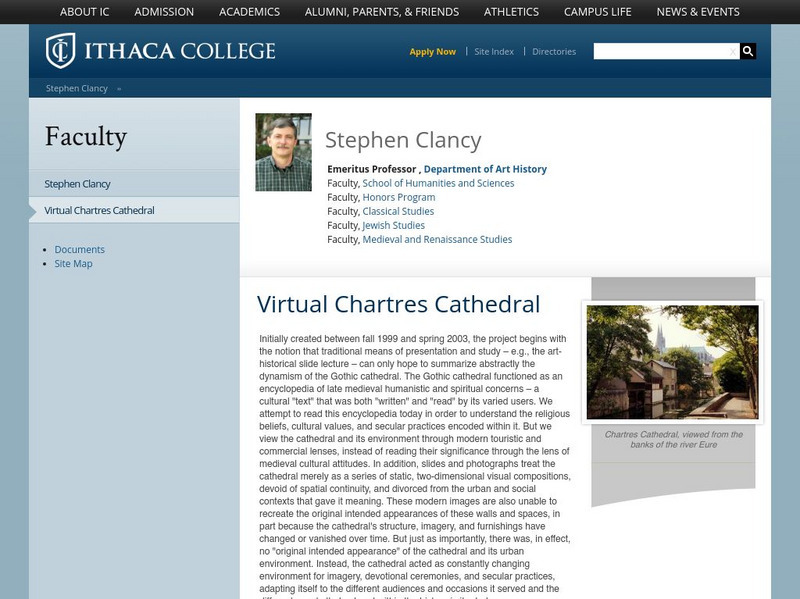This screenshot has width=800, height=599.
Task: Select Virtual Chartres Cathedral in sidebar
Action: point(99,211)
